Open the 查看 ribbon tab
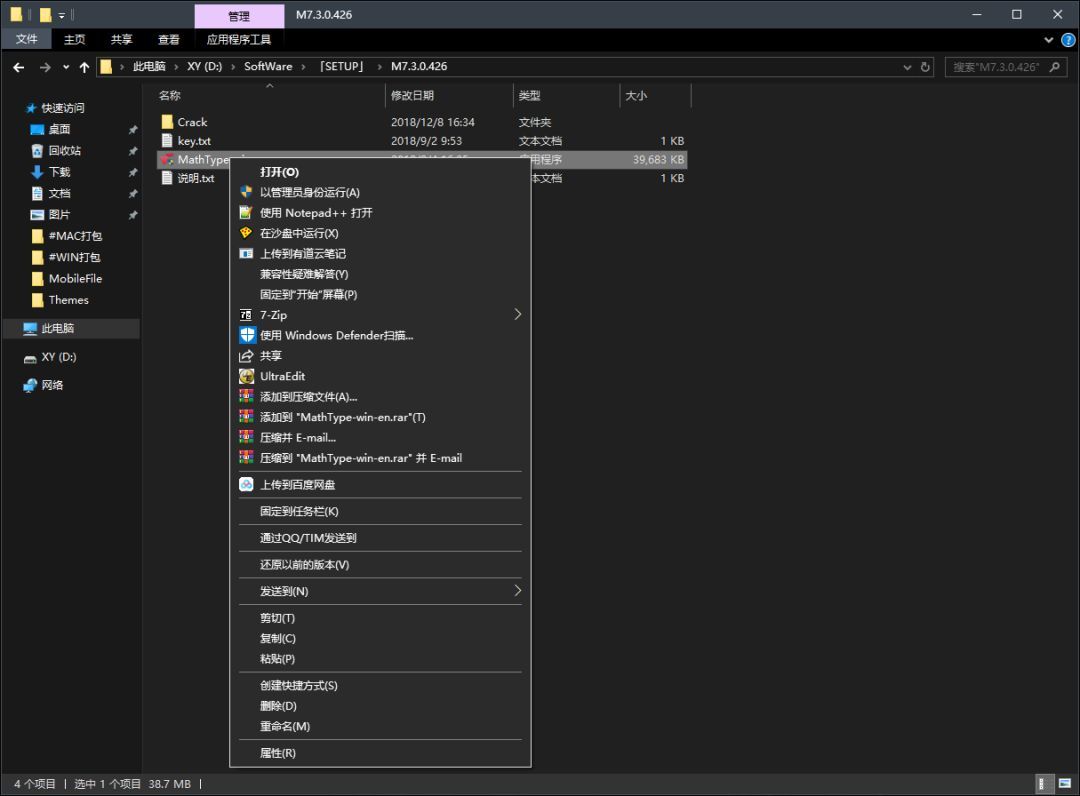Viewport: 1080px width, 796px height. coord(168,40)
